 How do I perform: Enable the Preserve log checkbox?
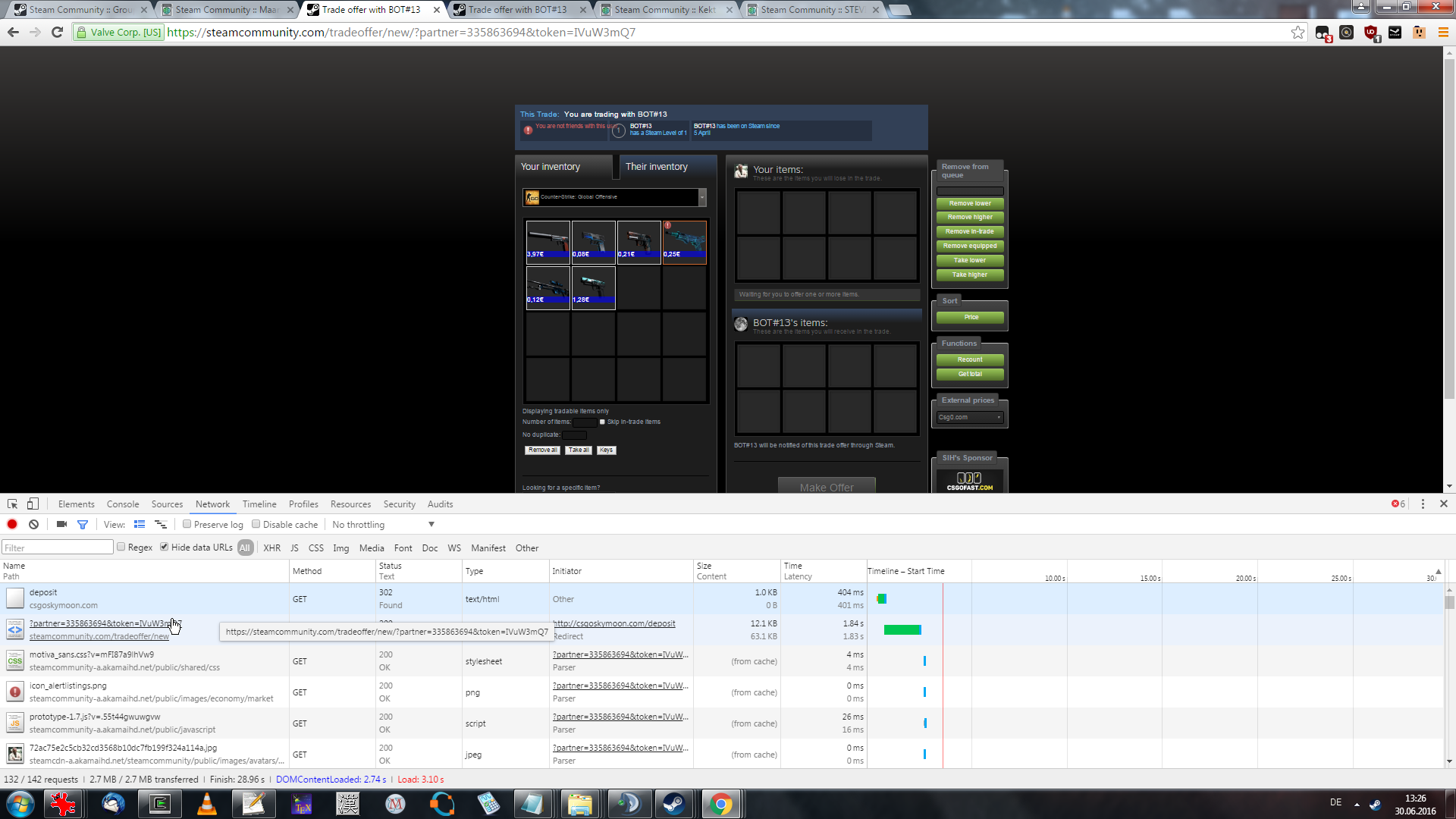(187, 525)
